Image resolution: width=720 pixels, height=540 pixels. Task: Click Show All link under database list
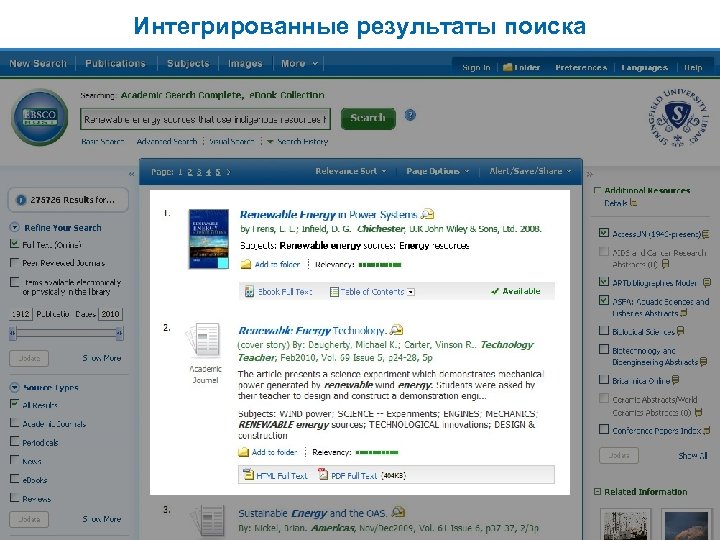click(693, 456)
